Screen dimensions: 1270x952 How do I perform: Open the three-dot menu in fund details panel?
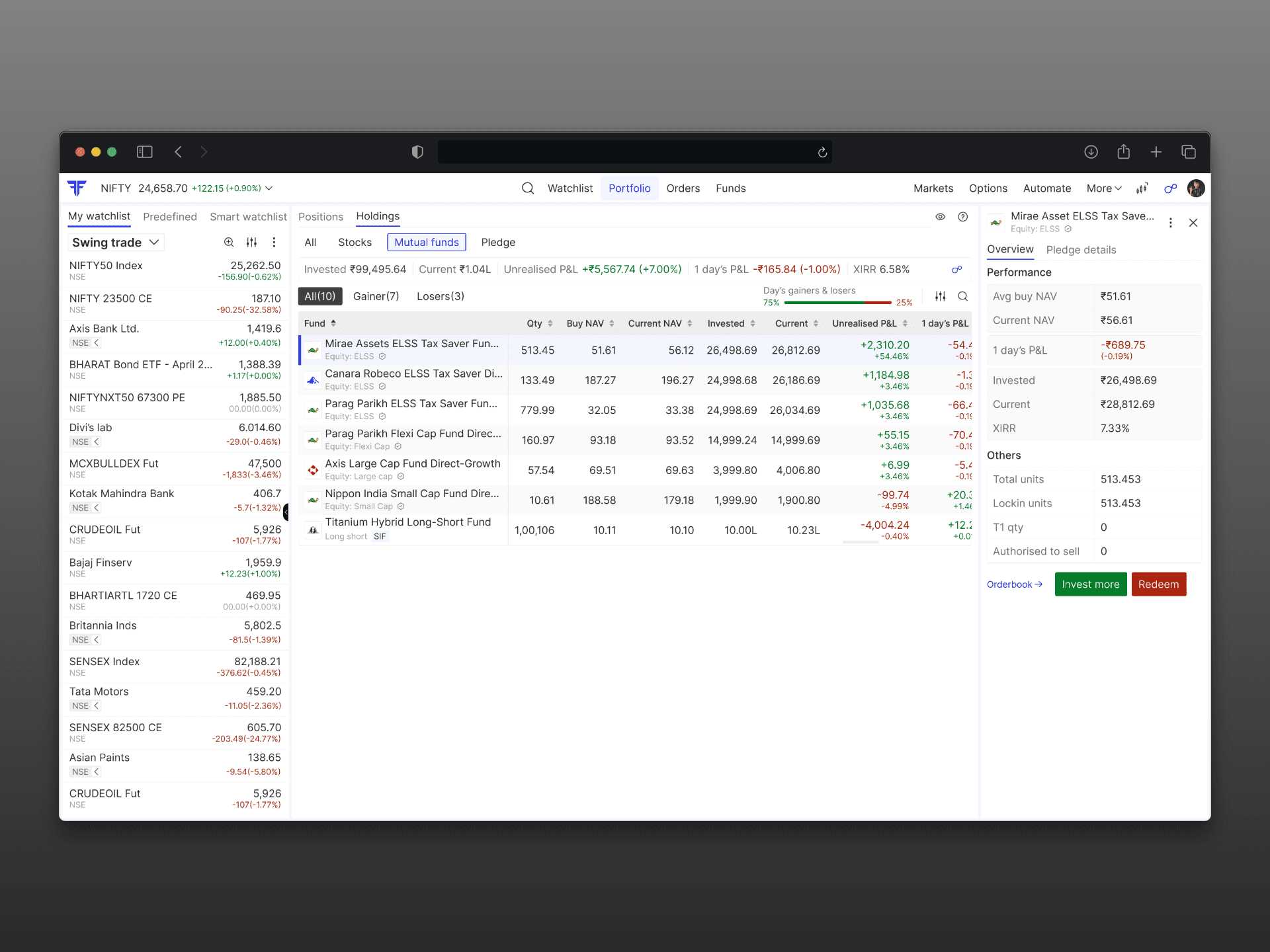1170,223
